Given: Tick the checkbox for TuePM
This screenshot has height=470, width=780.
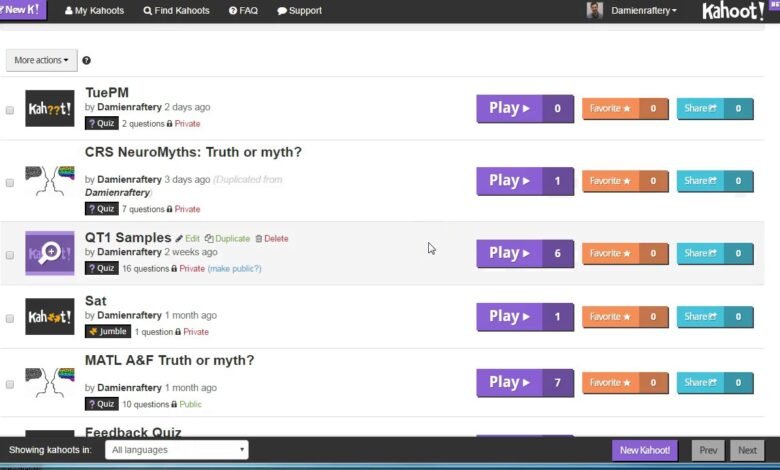Looking at the screenshot, I should tap(10, 110).
